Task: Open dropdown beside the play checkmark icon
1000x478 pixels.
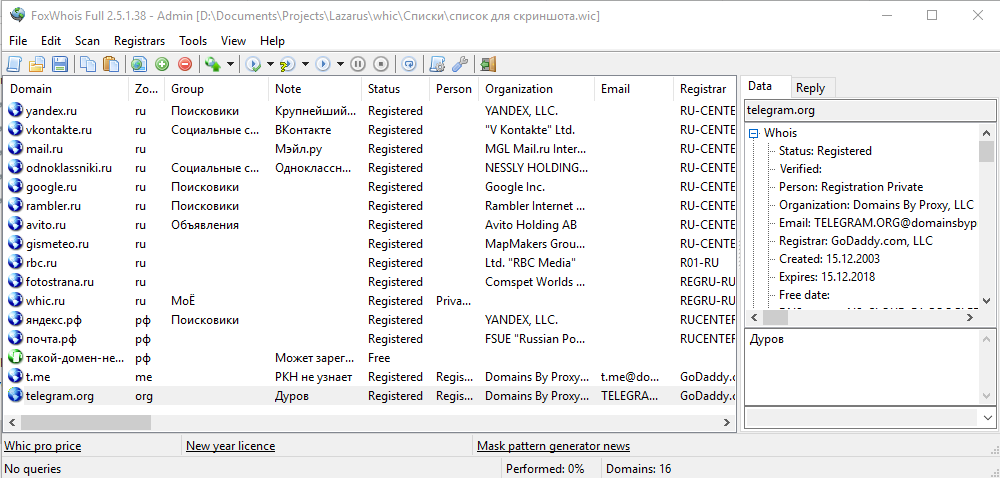Action: [270, 64]
